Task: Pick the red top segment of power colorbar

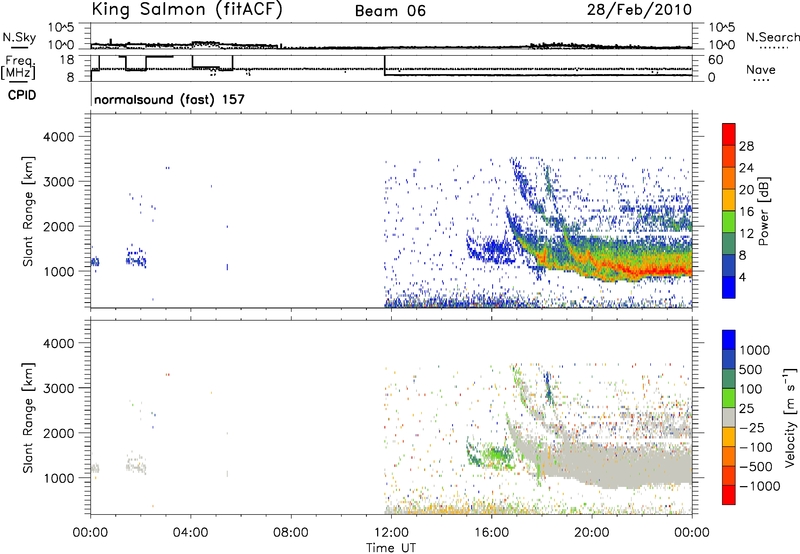Action: (729, 134)
